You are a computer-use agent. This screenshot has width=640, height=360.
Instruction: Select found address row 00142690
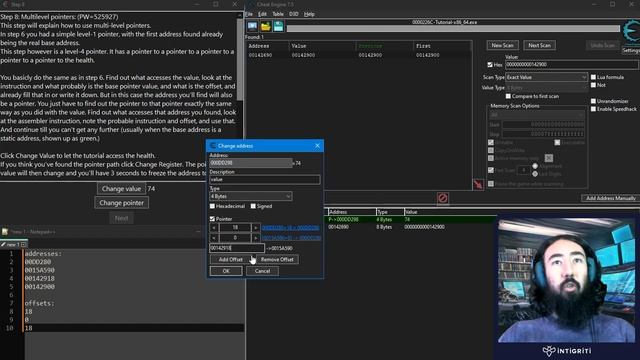tap(358, 55)
